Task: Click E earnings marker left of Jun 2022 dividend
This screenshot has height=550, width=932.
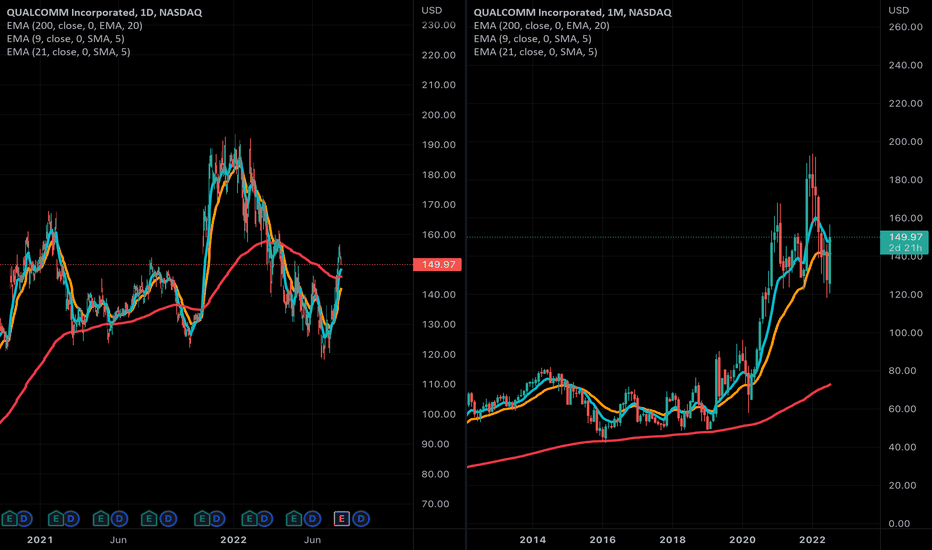Action: [x=294, y=519]
